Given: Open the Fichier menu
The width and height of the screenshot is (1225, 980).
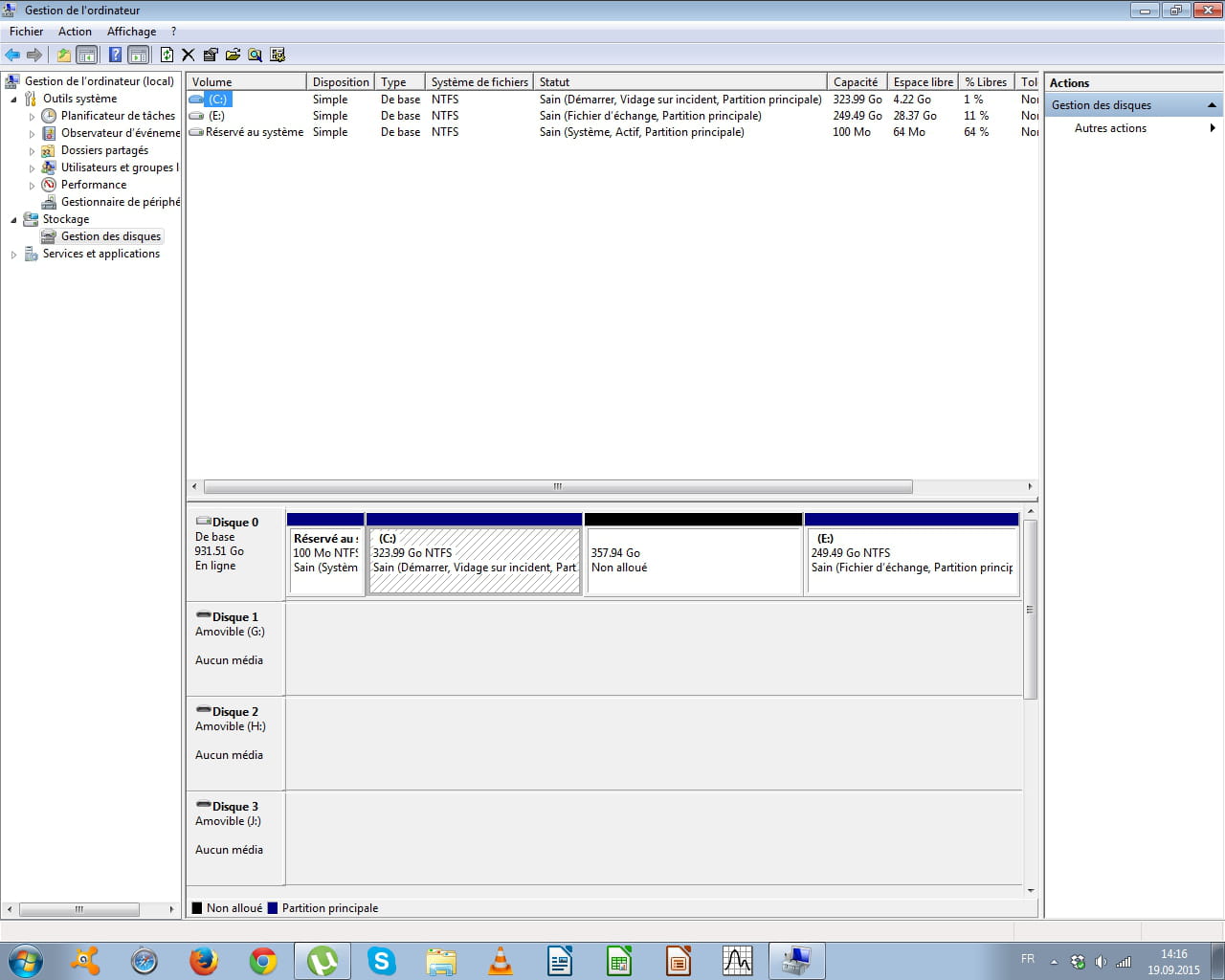Looking at the screenshot, I should tap(27, 32).
